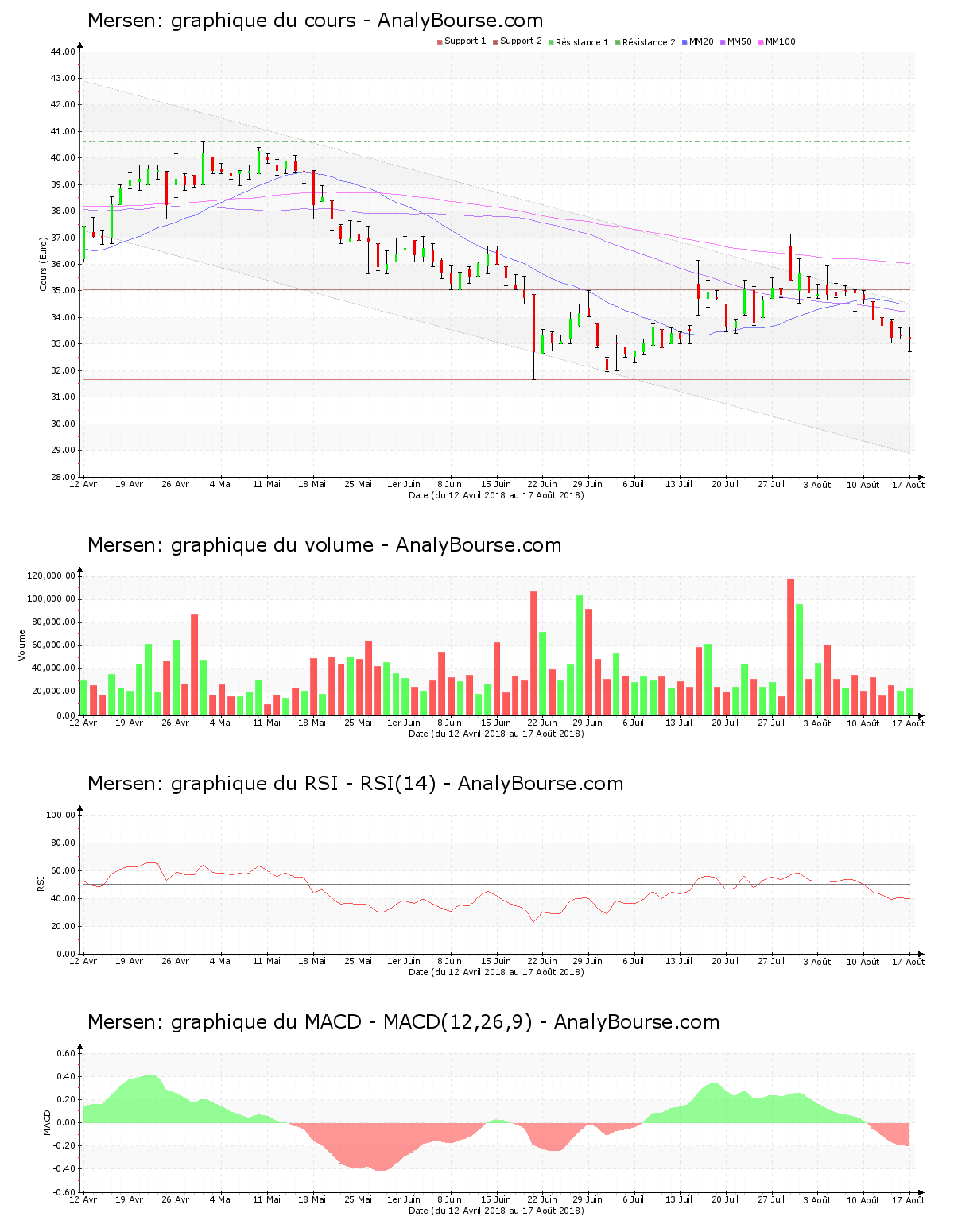Click the 'Cours (Euro)' axis label

tap(44, 264)
